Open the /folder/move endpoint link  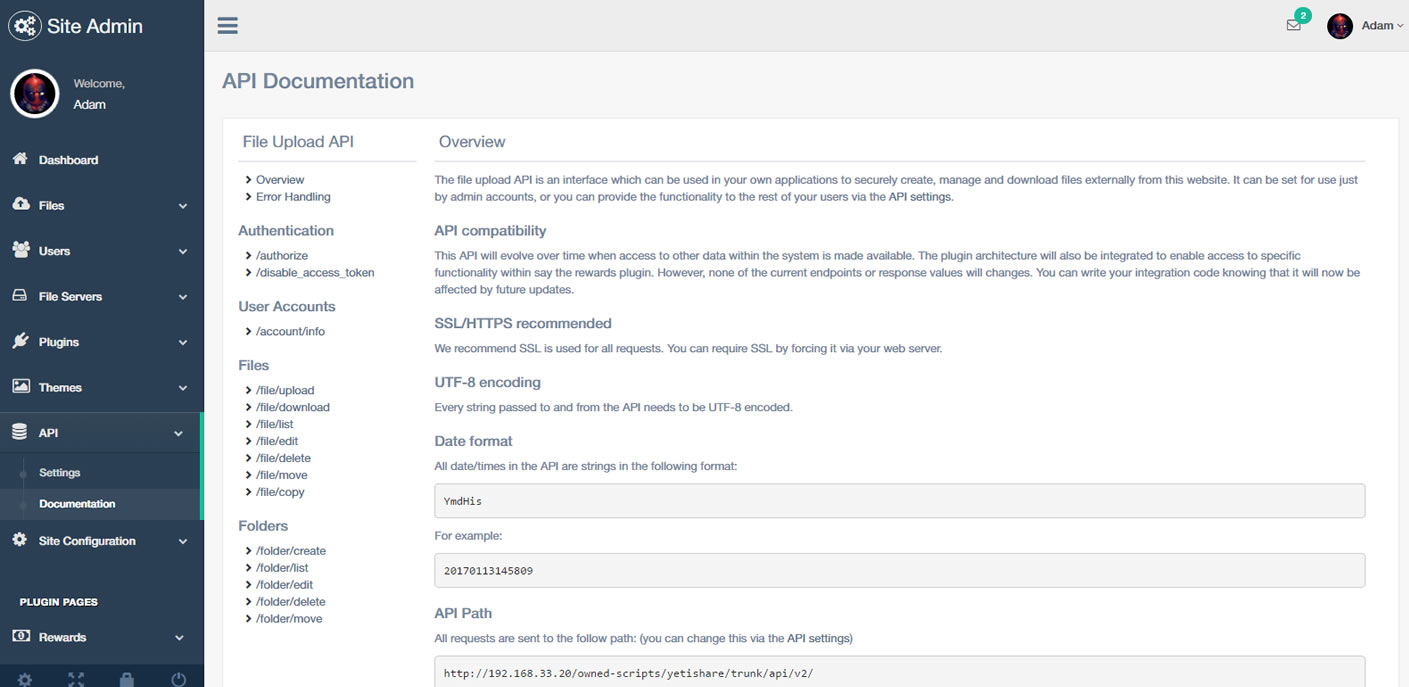289,619
